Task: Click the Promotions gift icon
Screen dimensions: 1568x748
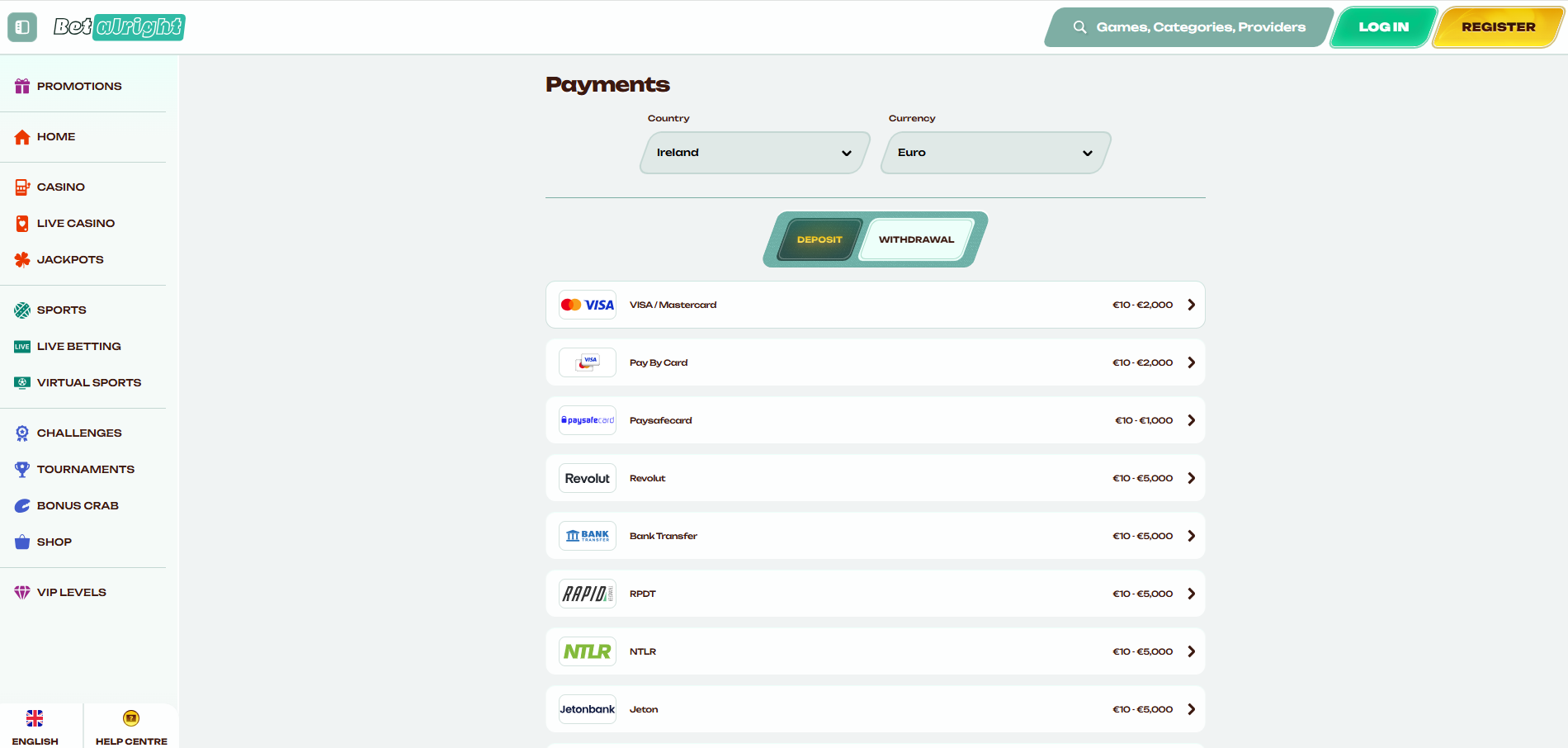Action: 22,86
